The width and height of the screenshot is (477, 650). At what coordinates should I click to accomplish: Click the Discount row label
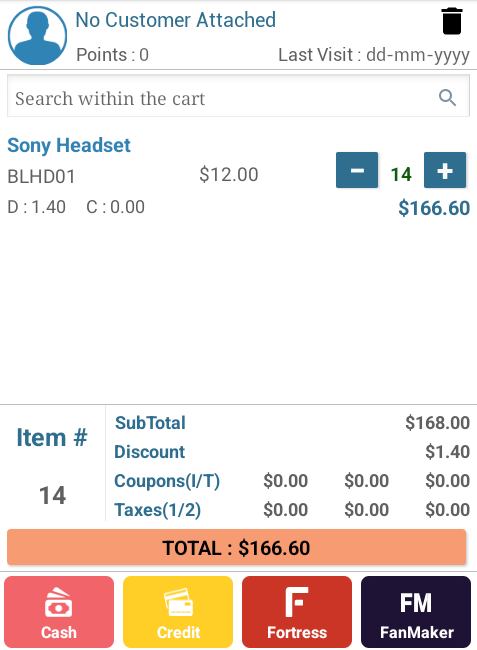click(x=150, y=452)
